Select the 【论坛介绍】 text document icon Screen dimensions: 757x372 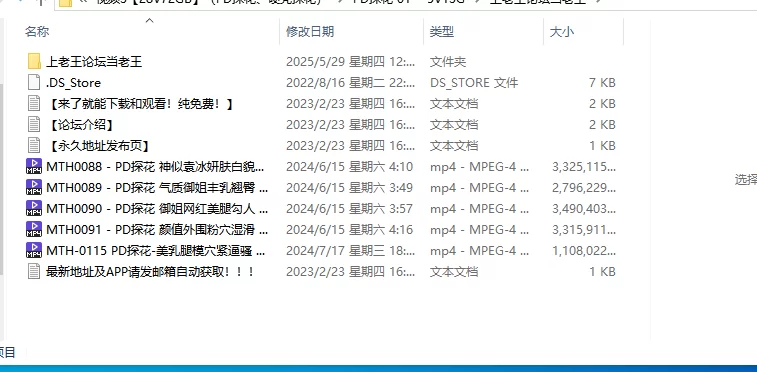tap(34, 124)
